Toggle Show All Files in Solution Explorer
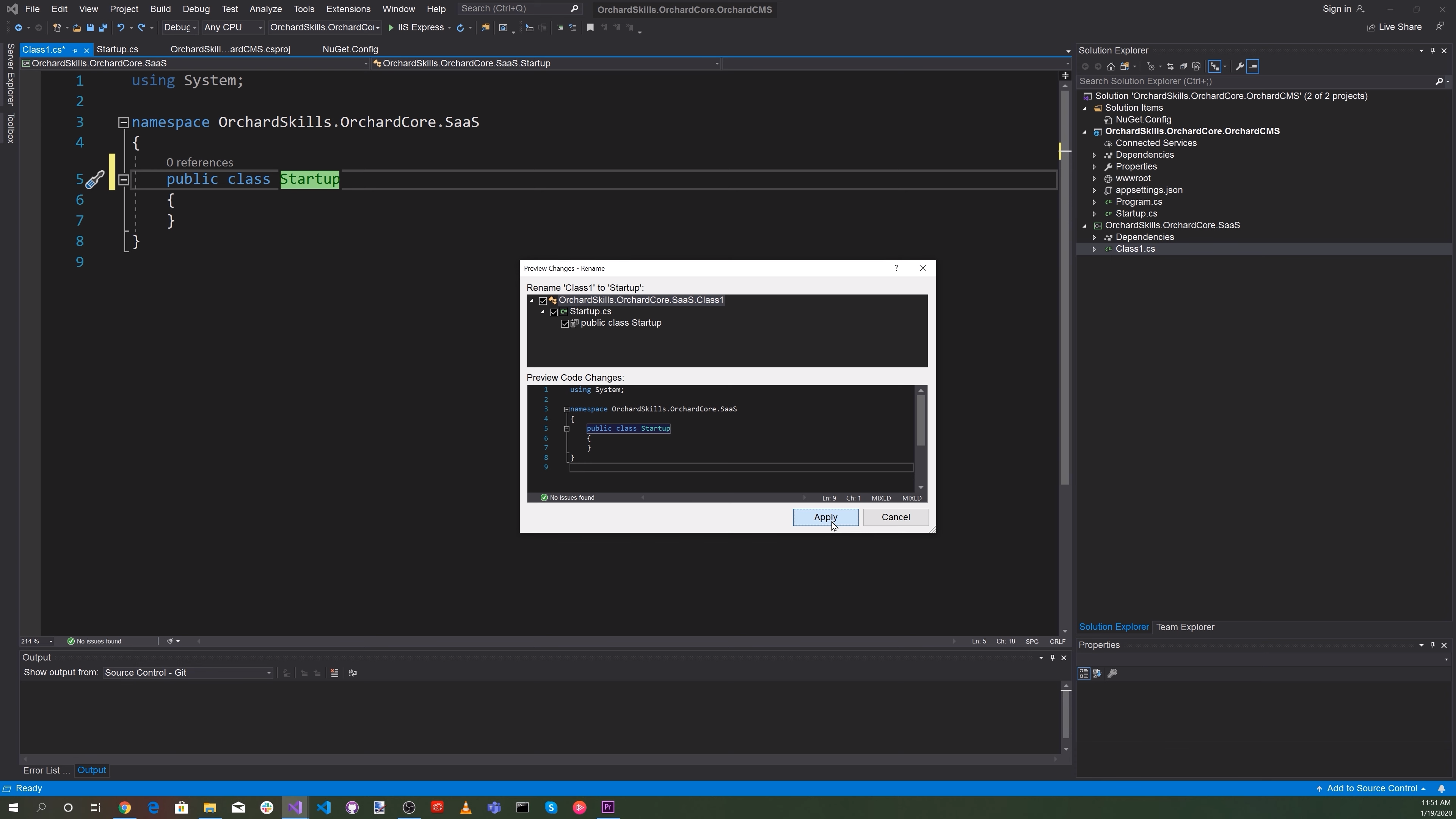The width and height of the screenshot is (1456, 819). click(1196, 67)
